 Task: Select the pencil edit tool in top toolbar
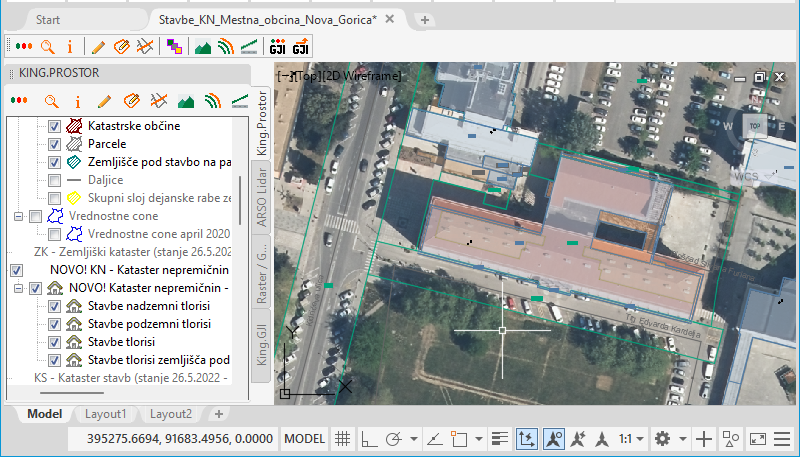pyautogui.click(x=98, y=46)
